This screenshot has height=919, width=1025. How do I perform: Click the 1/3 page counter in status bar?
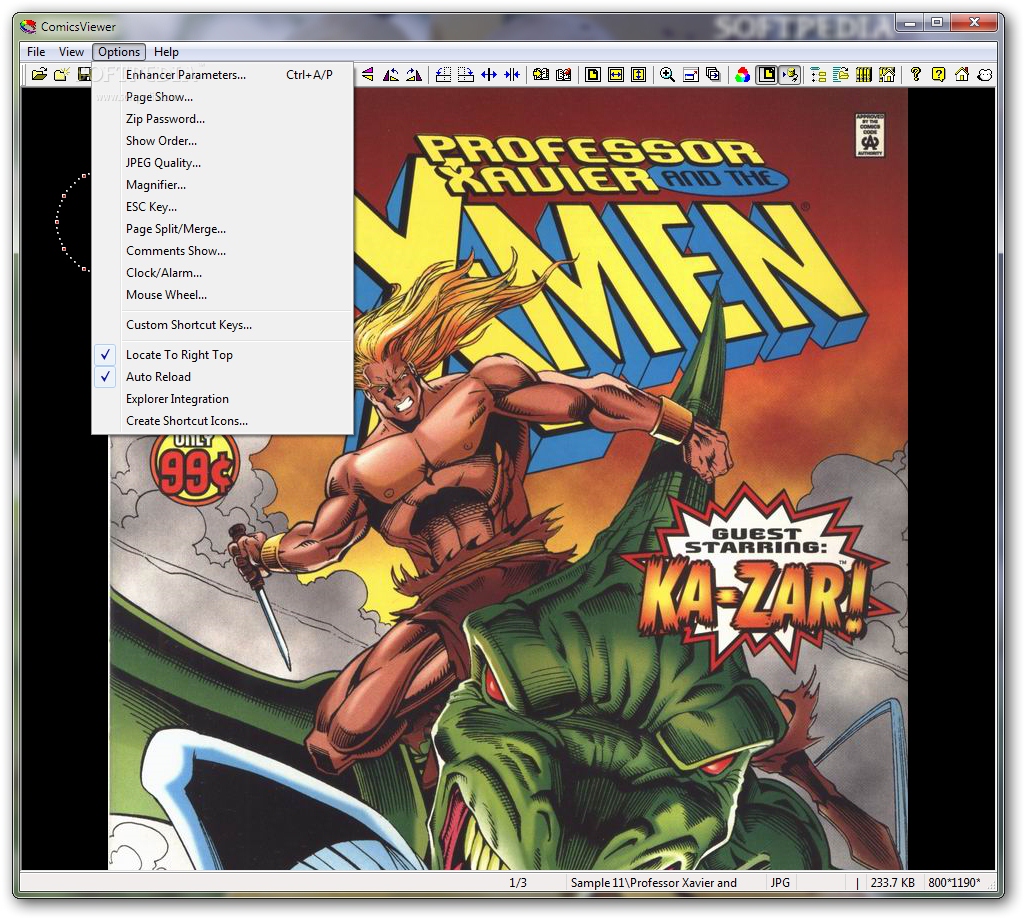pos(518,882)
